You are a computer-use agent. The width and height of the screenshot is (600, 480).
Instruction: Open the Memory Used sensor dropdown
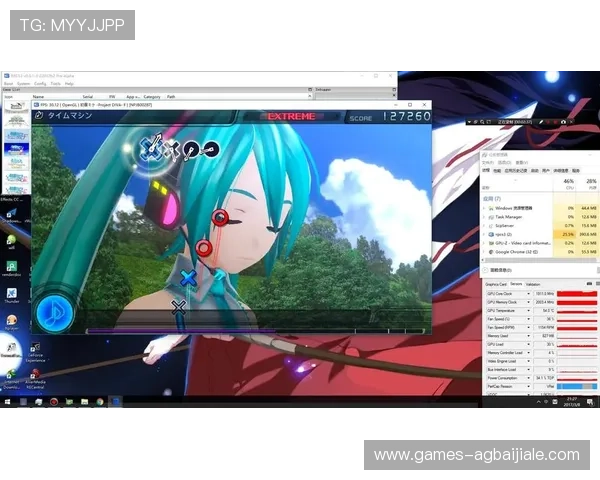tap(552, 336)
